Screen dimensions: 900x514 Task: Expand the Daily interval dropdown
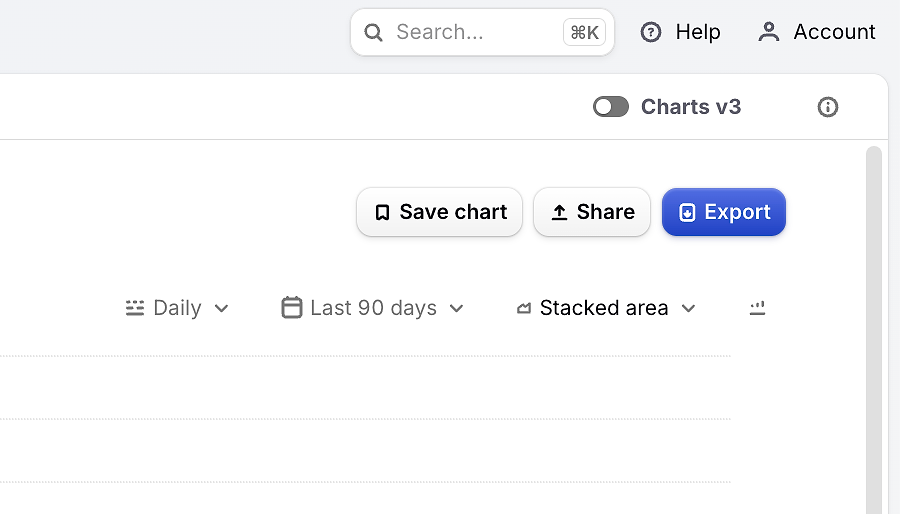[177, 308]
